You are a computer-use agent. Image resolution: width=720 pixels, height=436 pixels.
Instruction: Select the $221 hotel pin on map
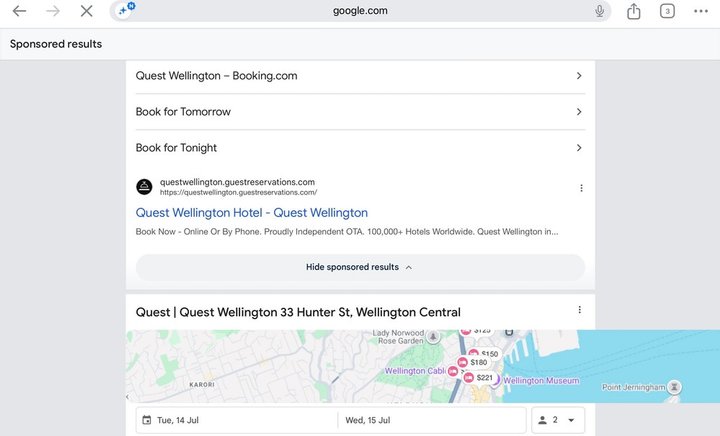point(478,378)
